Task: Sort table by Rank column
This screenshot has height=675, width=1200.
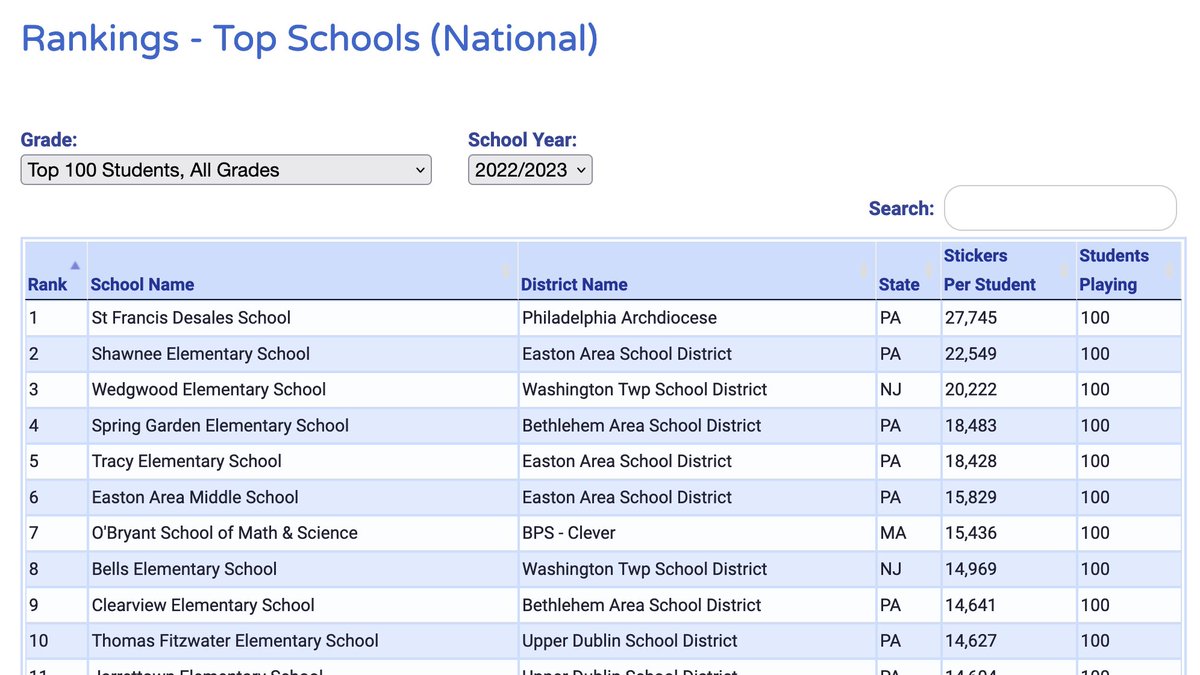Action: [x=56, y=270]
